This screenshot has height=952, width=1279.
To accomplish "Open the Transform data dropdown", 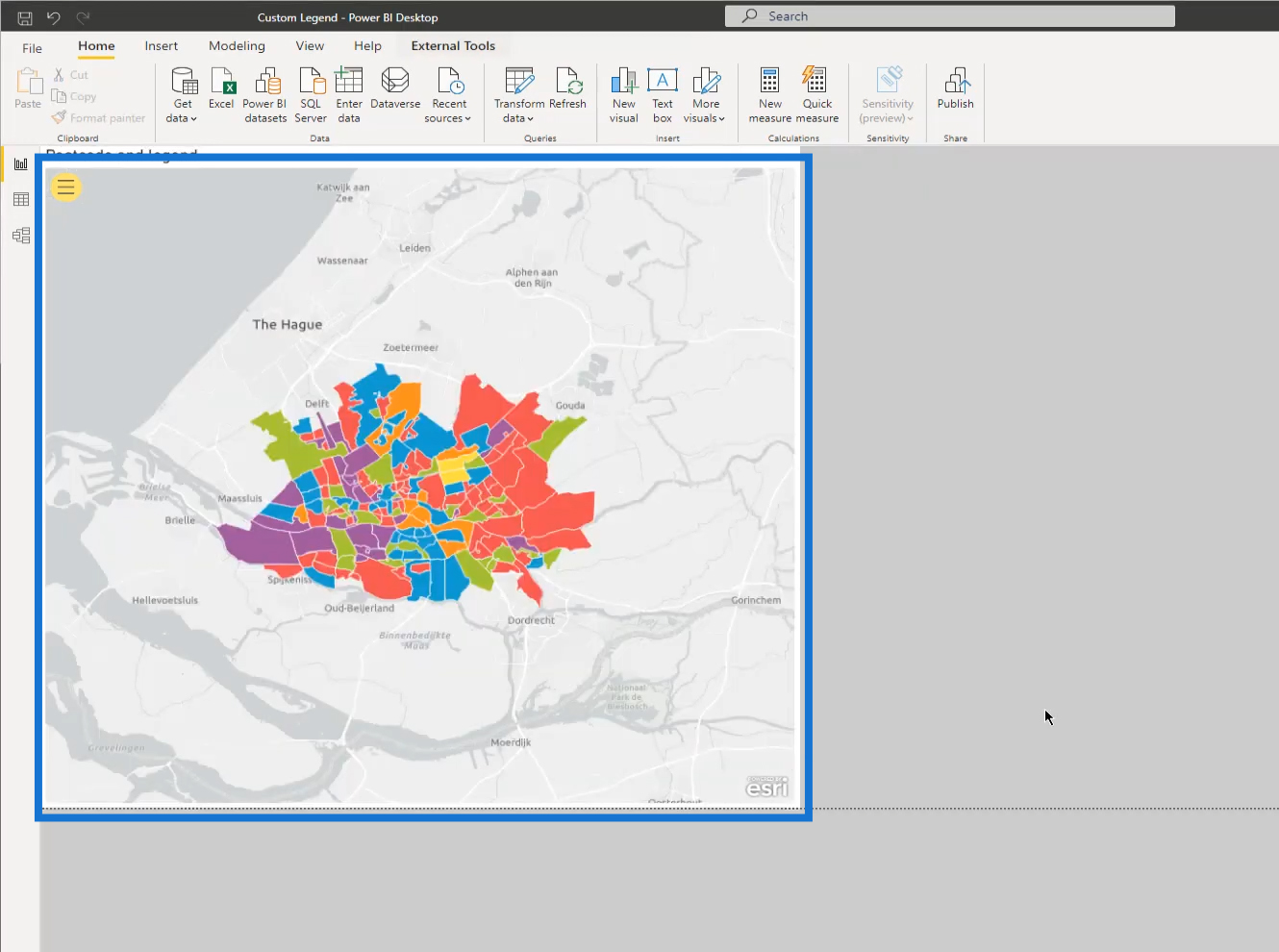I will [x=519, y=95].
